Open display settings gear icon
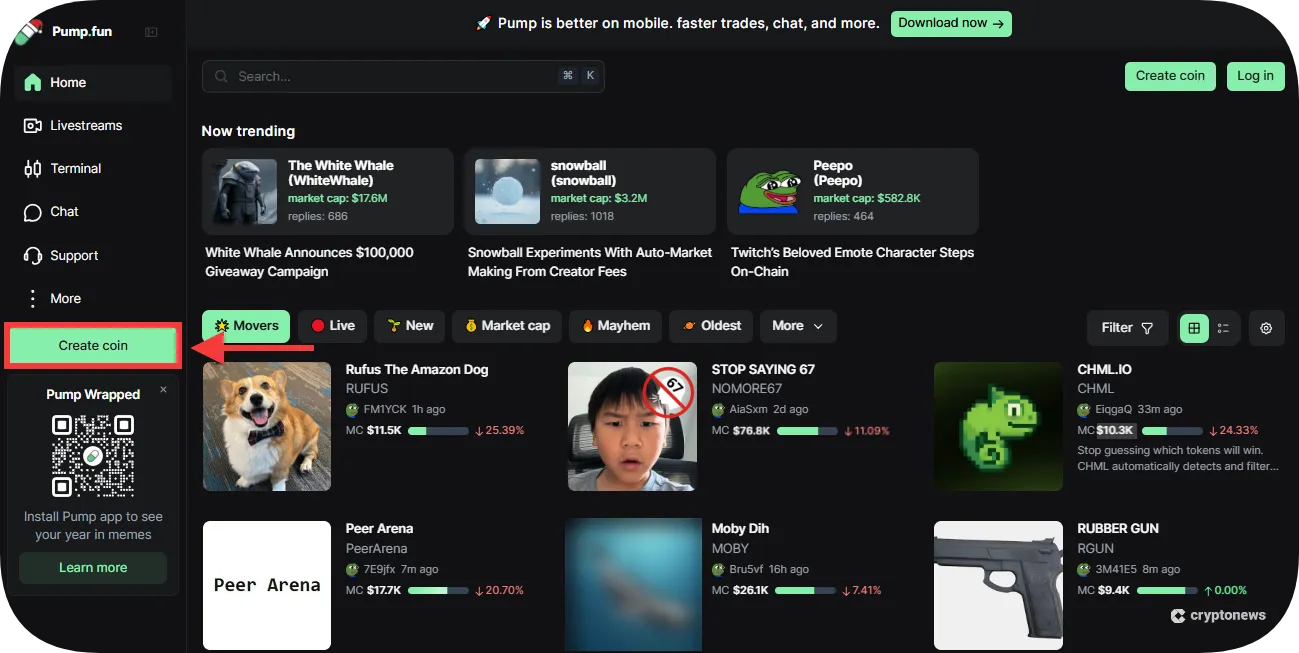The image size is (1299, 653). 1266,328
